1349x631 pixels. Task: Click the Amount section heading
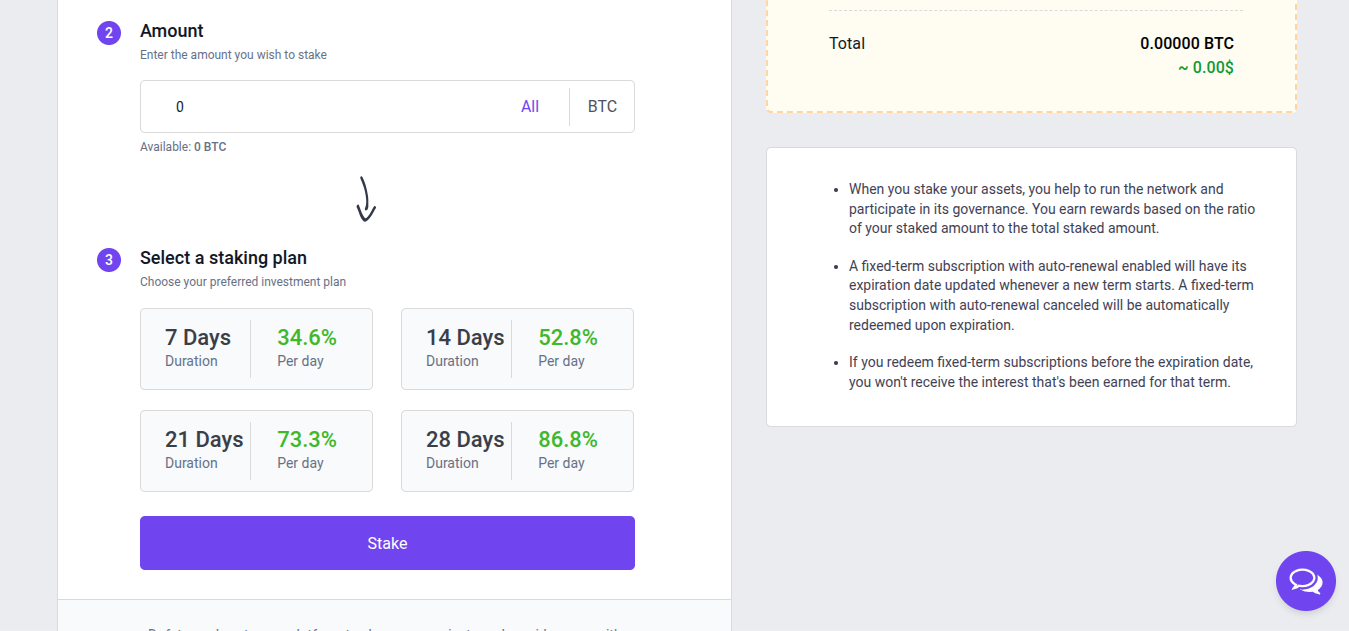coord(172,31)
